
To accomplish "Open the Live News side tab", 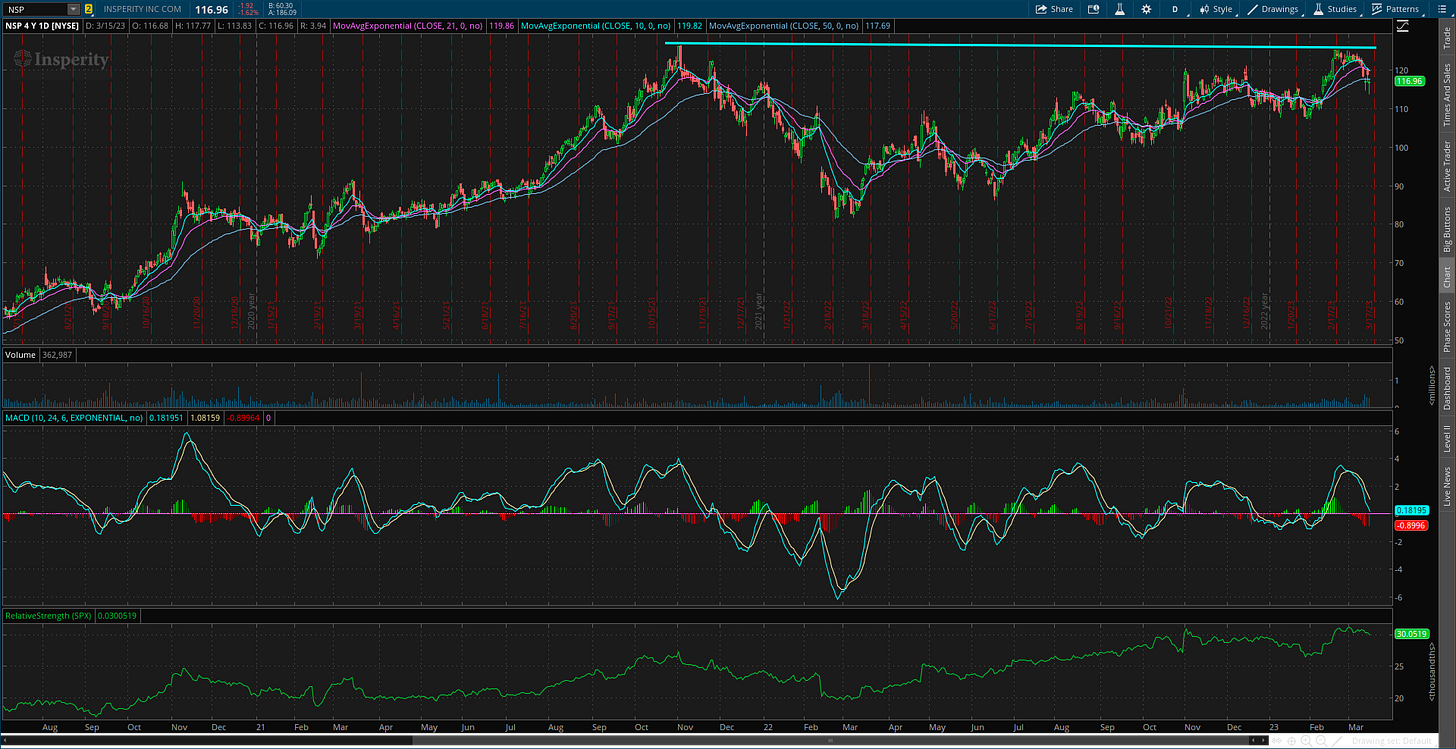I will point(1446,484).
